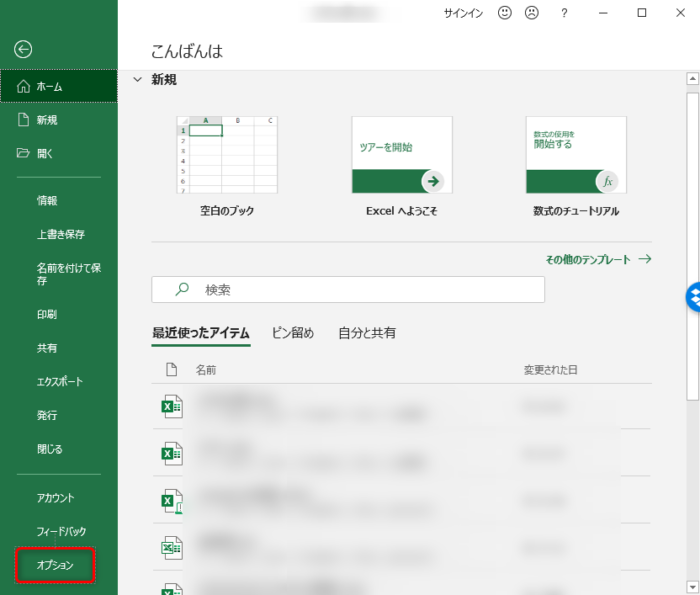Open help with the question mark icon
Screen dimensions: 700x595
click(564, 13)
